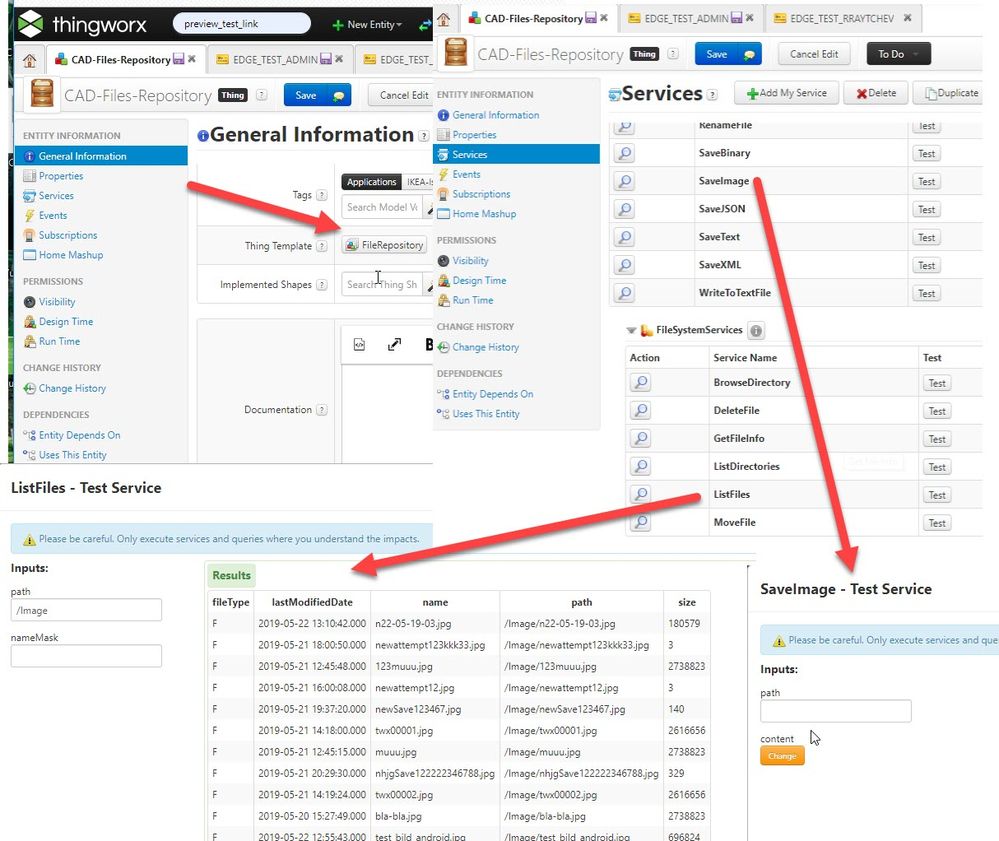
Task: Open Save comment option in left window
Action: point(338,96)
